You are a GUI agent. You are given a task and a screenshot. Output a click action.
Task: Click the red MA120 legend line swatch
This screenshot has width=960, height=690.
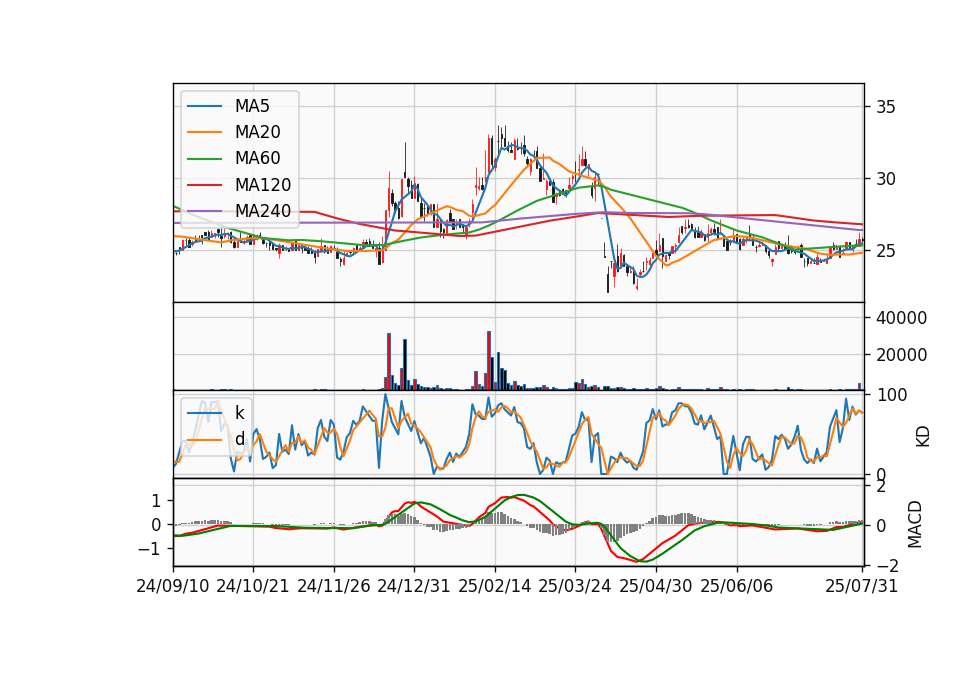[x=204, y=184]
